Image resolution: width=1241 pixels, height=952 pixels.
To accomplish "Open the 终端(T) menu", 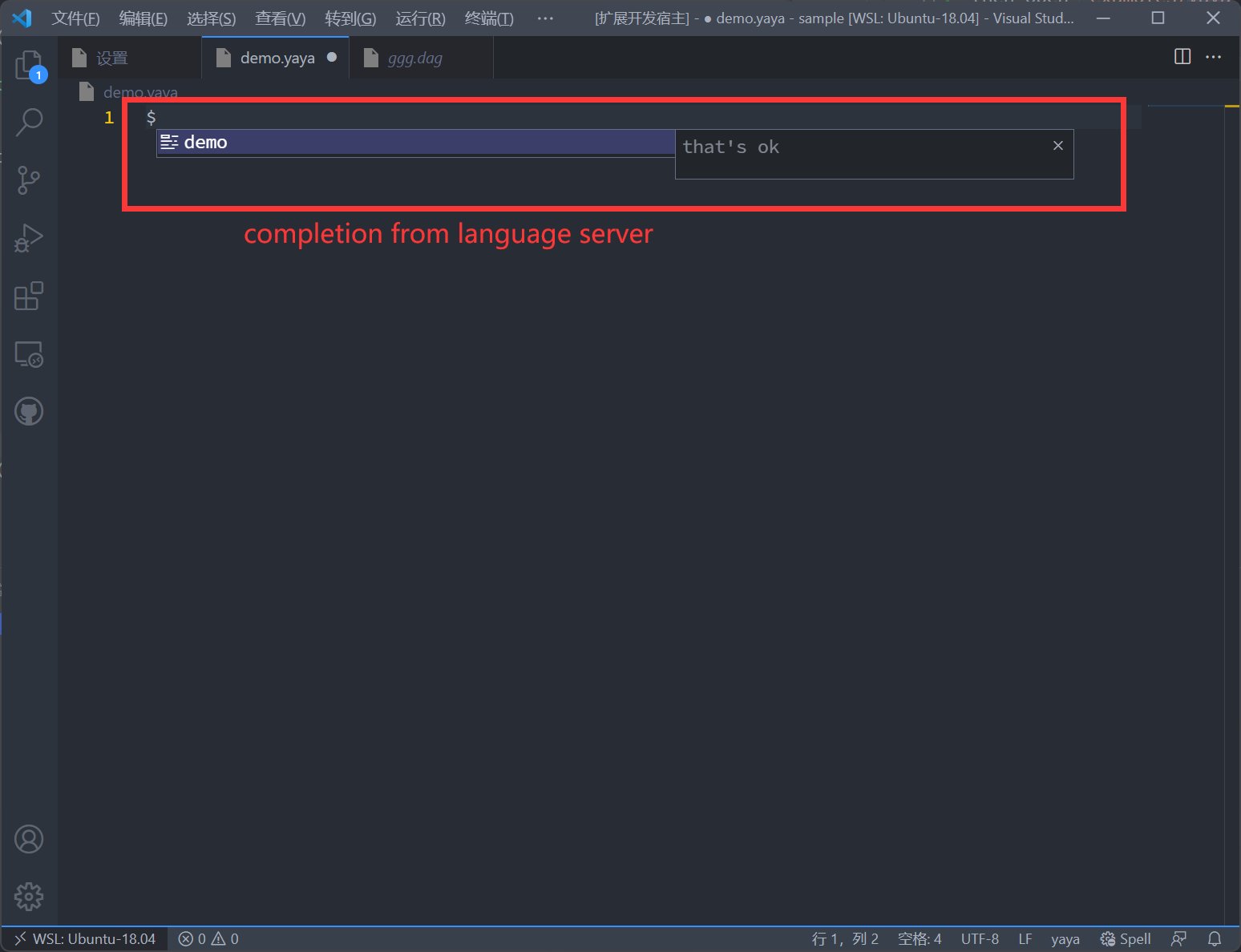I will pos(489,18).
